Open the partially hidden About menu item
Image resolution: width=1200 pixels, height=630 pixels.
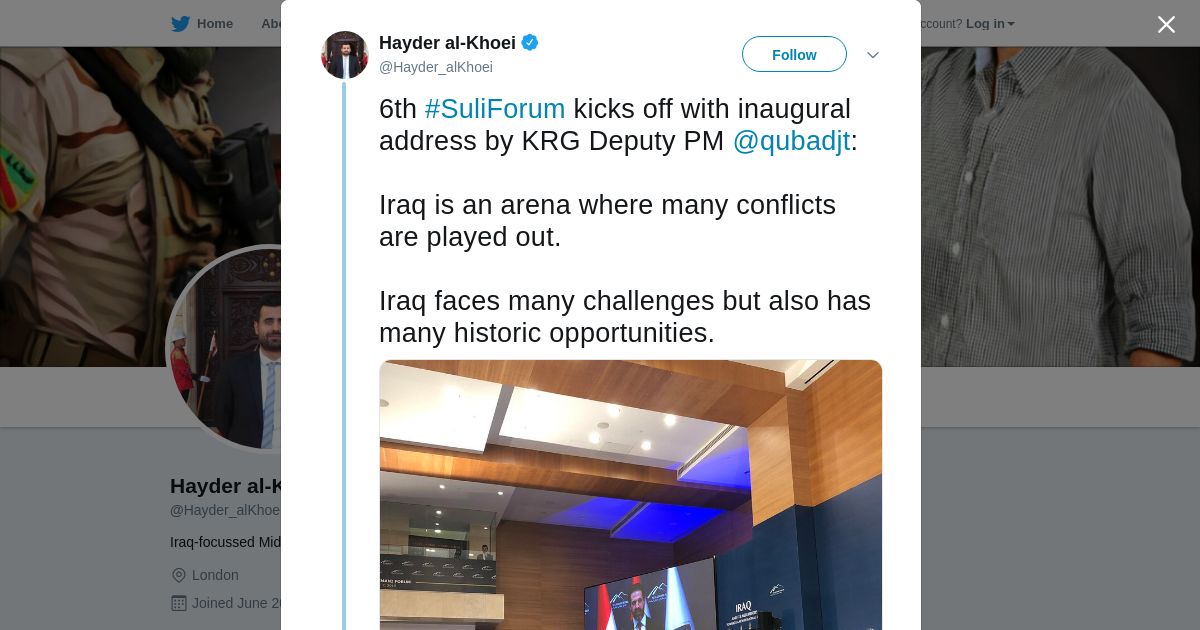[271, 24]
